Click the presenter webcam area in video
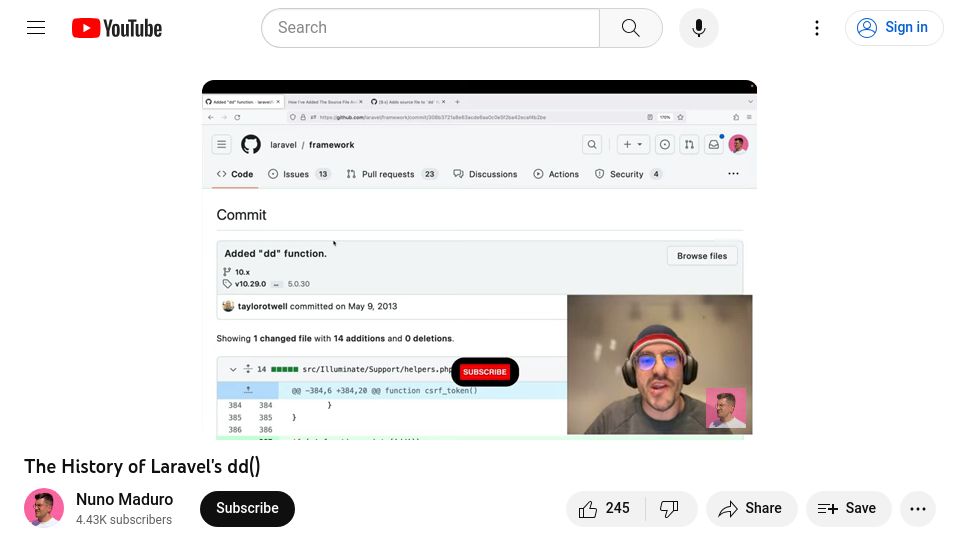 tap(659, 364)
